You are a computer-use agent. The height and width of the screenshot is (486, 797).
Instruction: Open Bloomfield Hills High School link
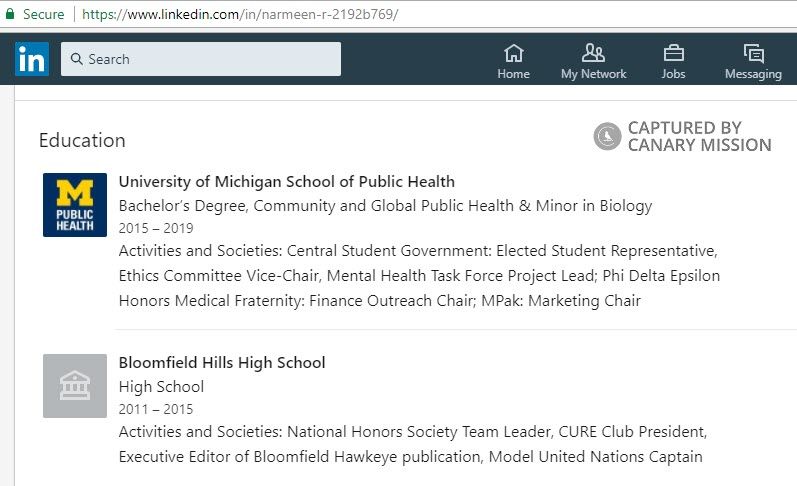pos(222,363)
